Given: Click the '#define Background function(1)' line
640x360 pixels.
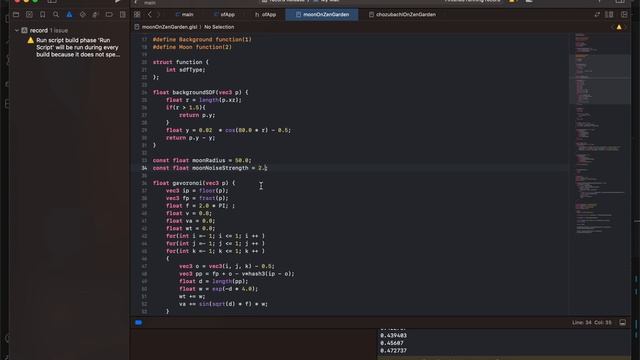Looking at the screenshot, I should 202,40.
